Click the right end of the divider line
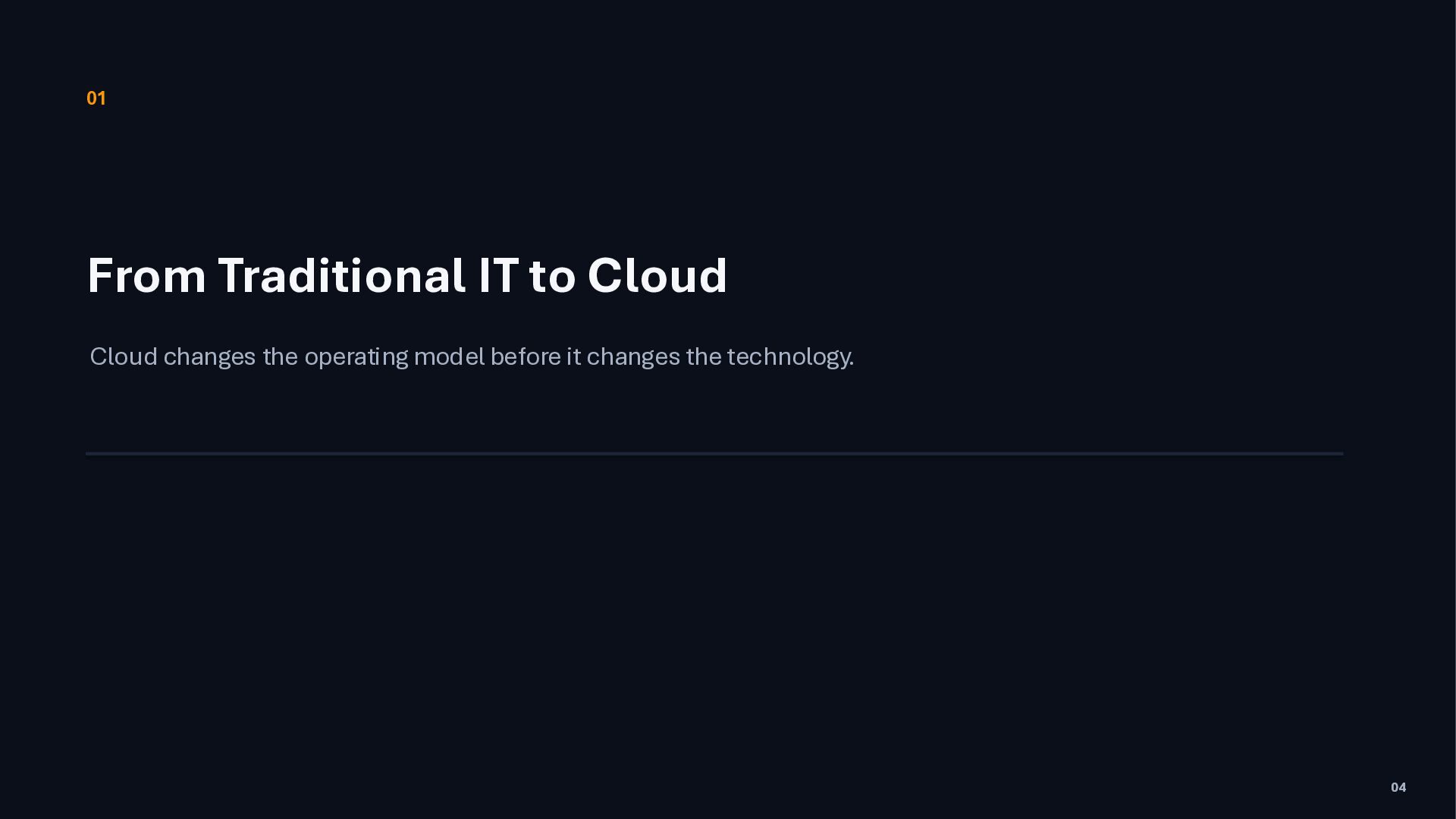The image size is (1456, 819). tap(1341, 453)
